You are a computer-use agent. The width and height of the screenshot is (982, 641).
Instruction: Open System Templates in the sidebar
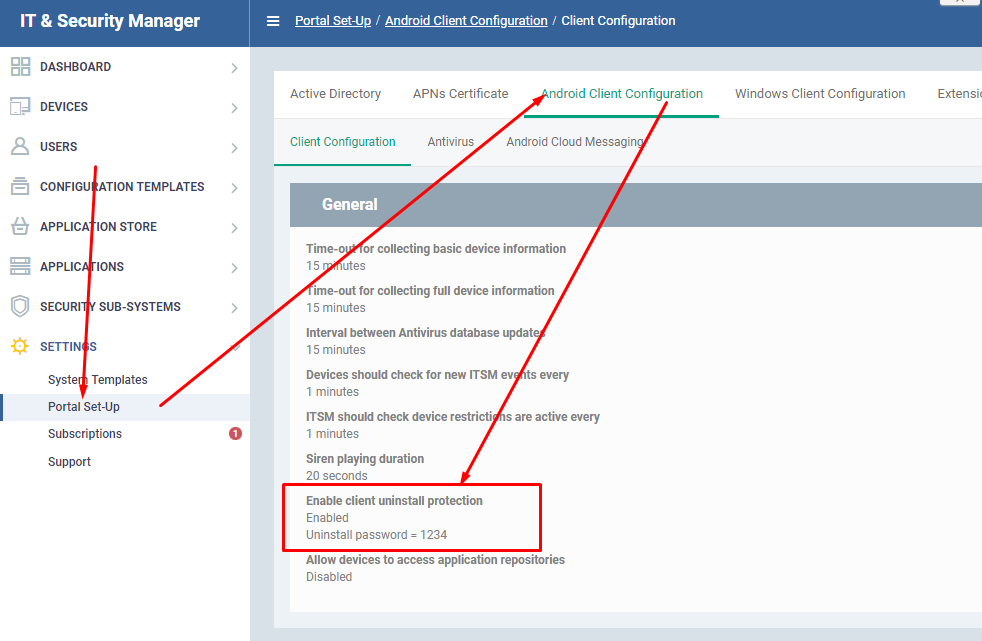click(x=98, y=380)
